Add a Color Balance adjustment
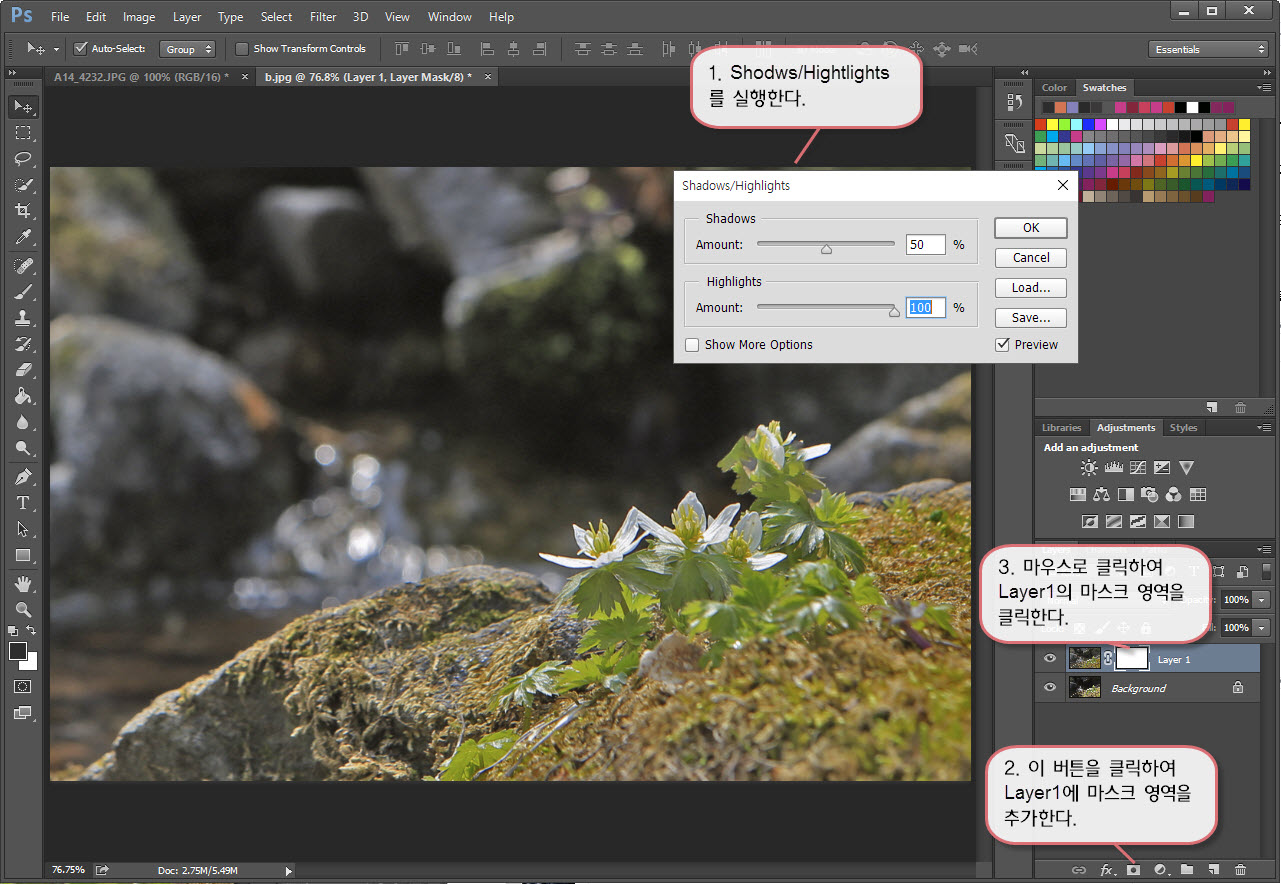Viewport: 1281px width, 884px height. [x=1102, y=494]
